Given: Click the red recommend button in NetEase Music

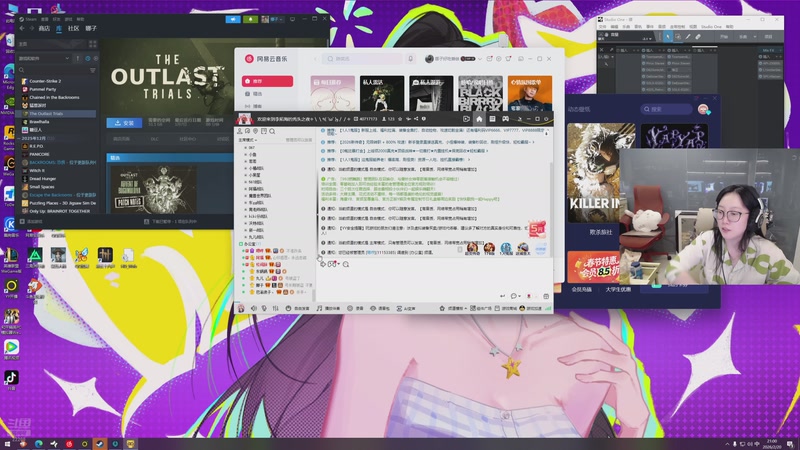Looking at the screenshot, I should [267, 81].
